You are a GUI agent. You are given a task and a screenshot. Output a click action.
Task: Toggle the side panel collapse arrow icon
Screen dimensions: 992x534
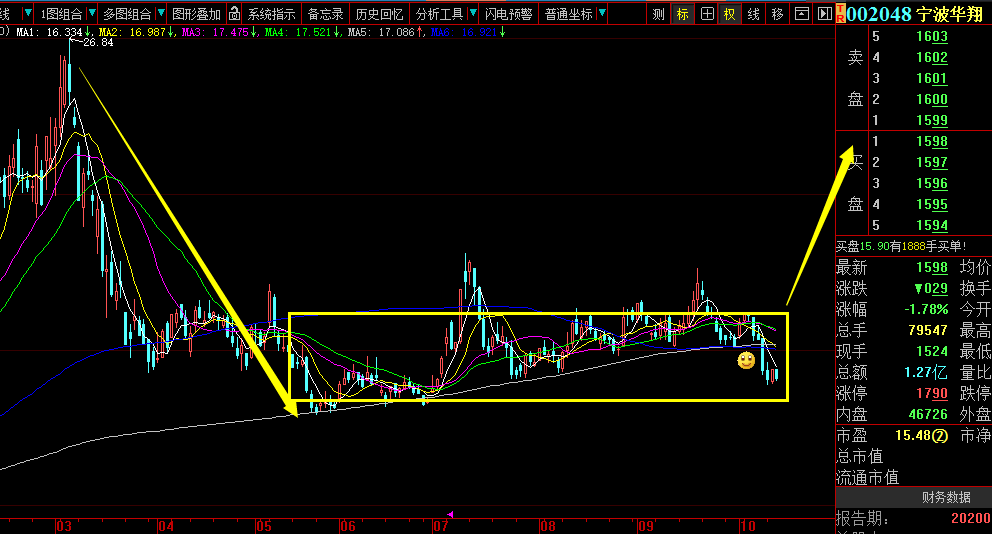[x=824, y=14]
